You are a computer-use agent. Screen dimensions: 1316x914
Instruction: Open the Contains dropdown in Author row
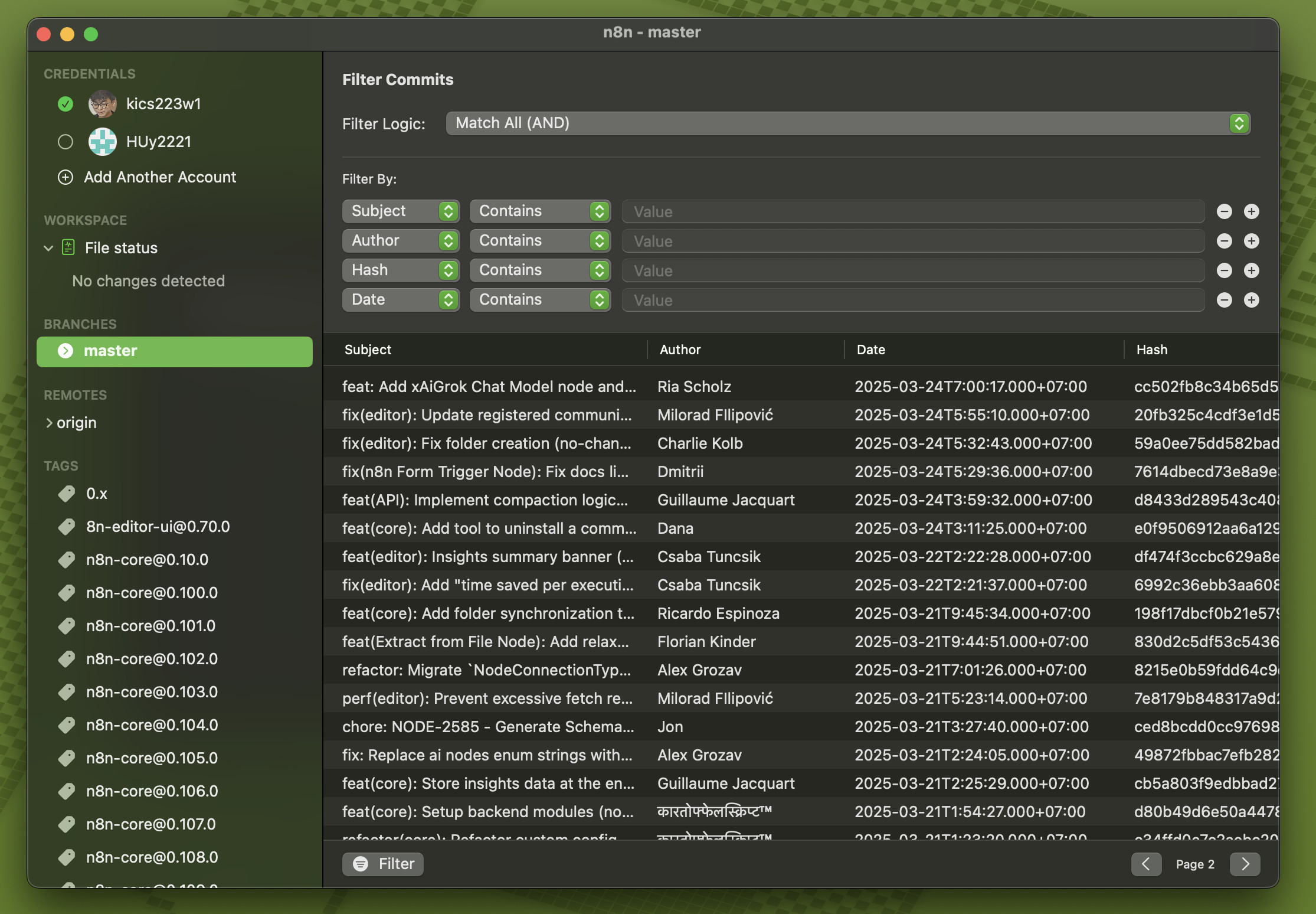click(x=540, y=241)
